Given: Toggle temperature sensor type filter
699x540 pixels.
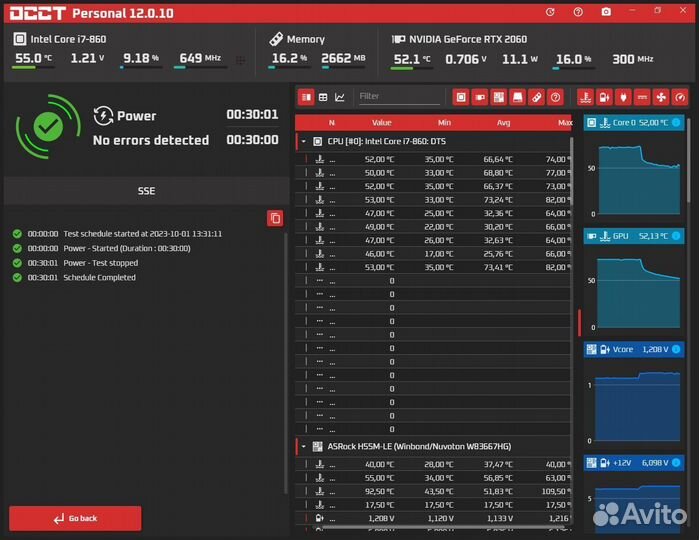Looking at the screenshot, I should pos(585,97).
